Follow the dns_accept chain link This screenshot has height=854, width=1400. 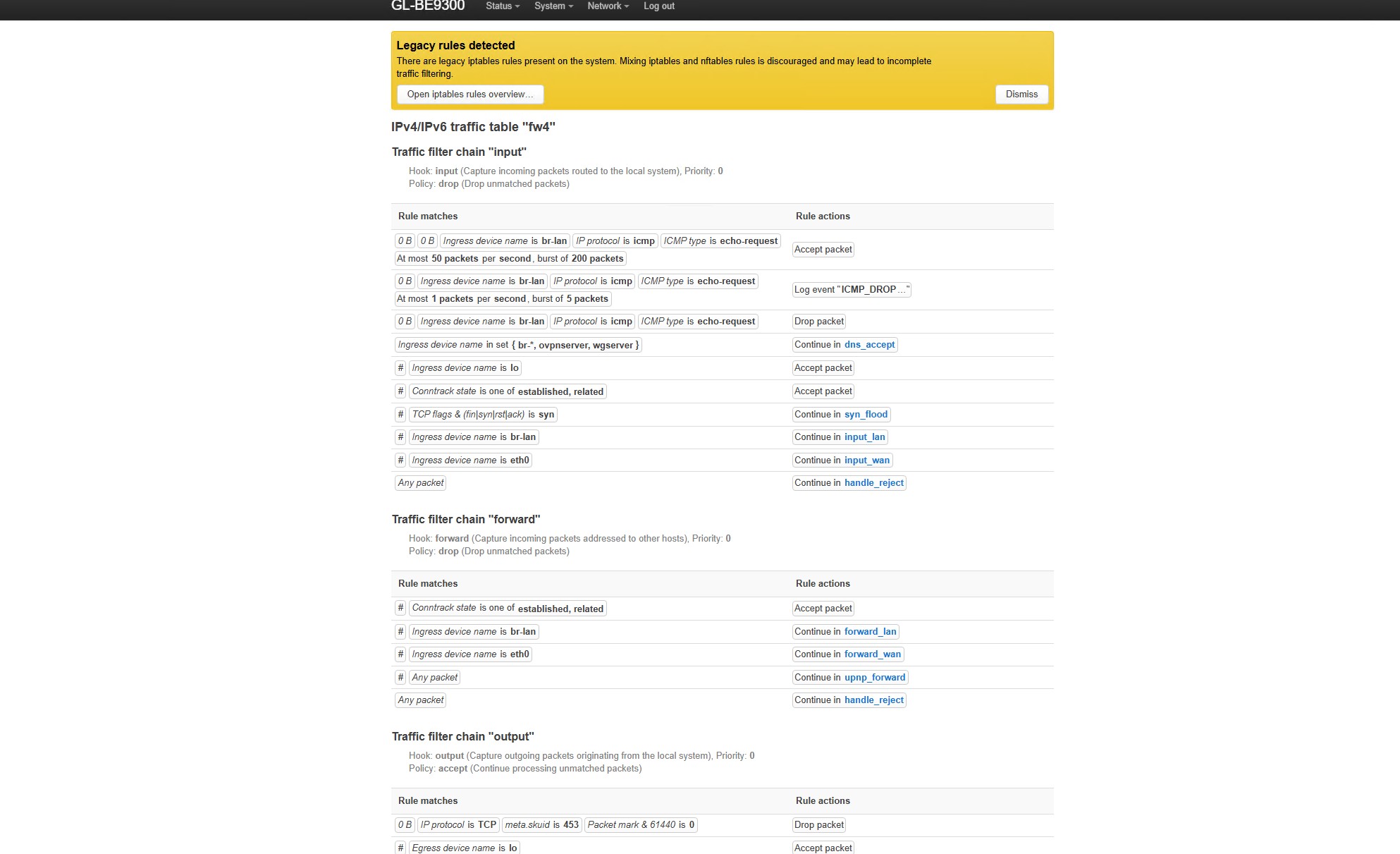point(869,345)
